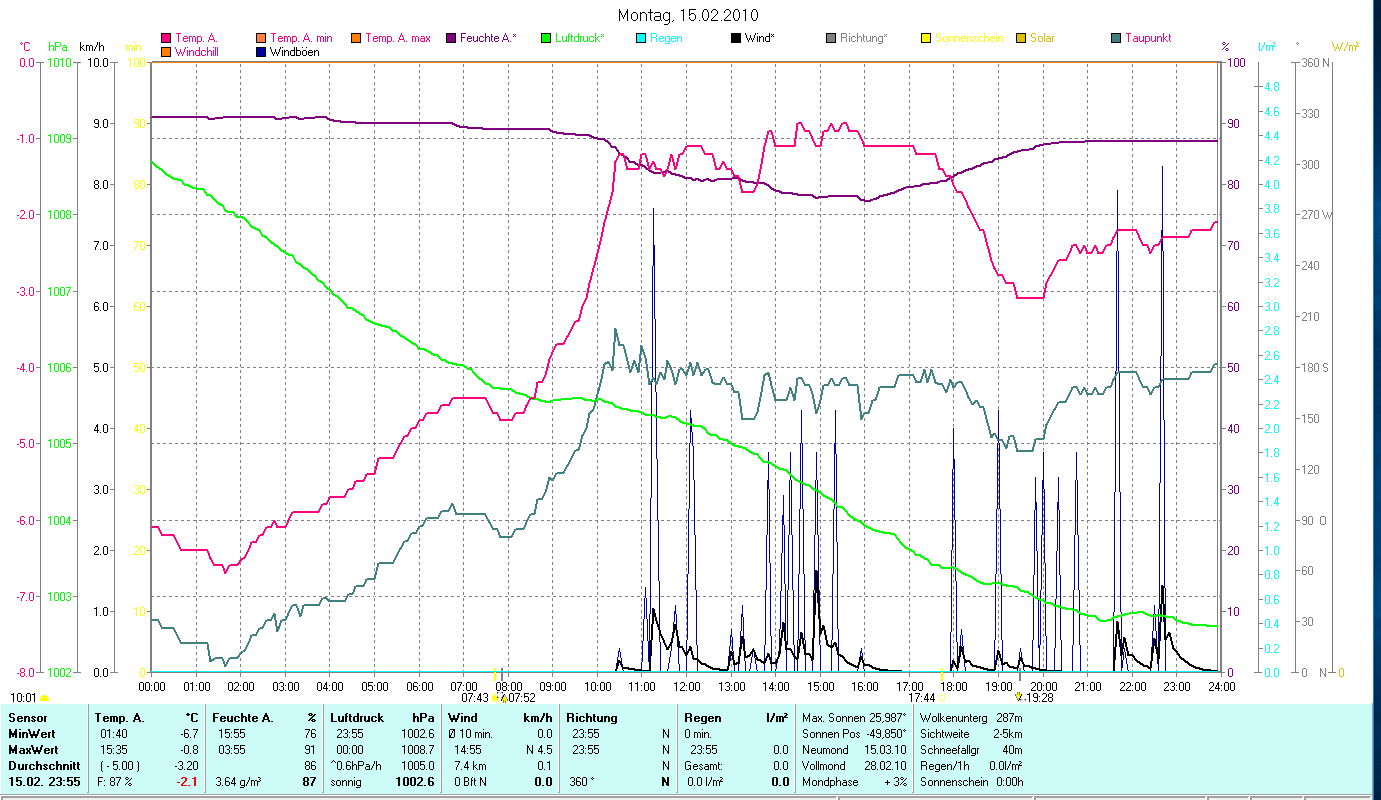
Task: Click the sun icon beside 10:01
Action: (x=44, y=698)
